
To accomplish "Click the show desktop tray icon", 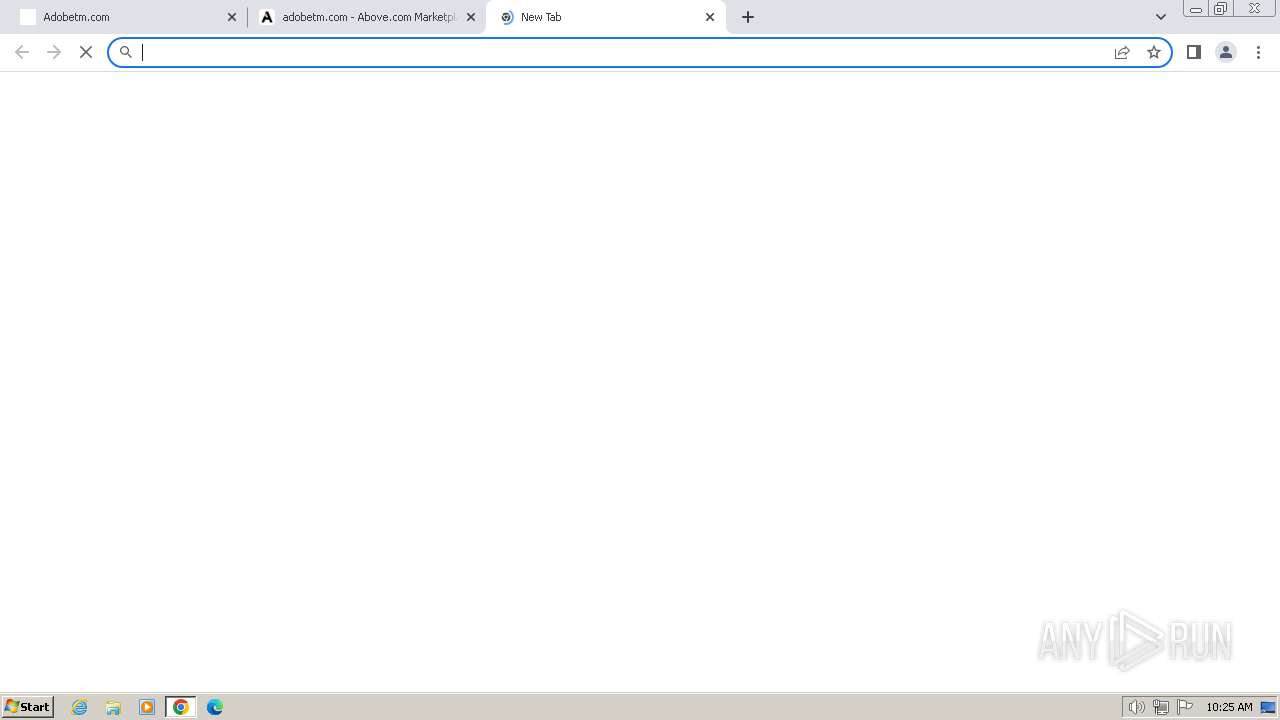I will [x=1268, y=707].
